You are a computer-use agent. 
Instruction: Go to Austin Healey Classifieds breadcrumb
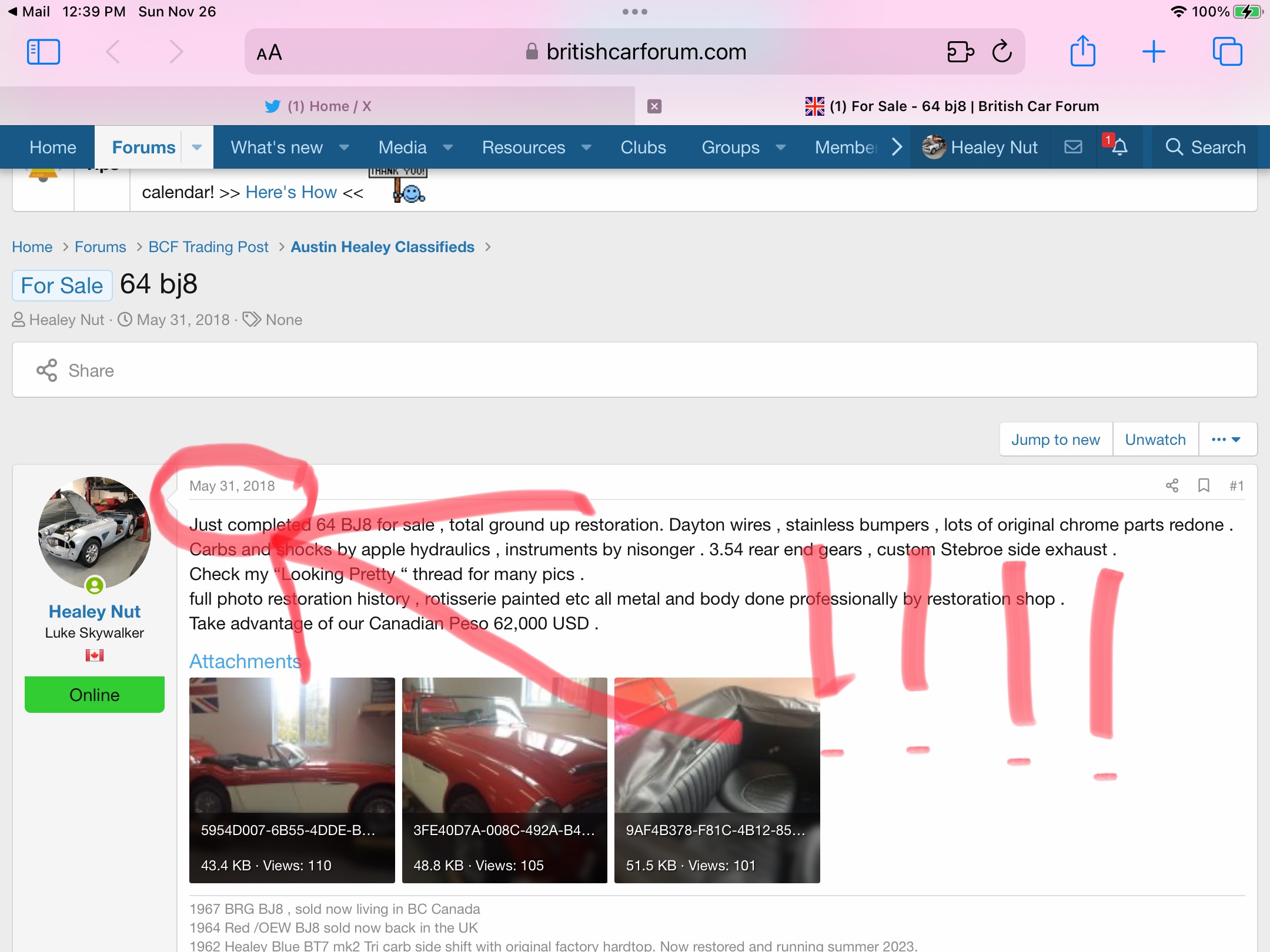point(382,247)
